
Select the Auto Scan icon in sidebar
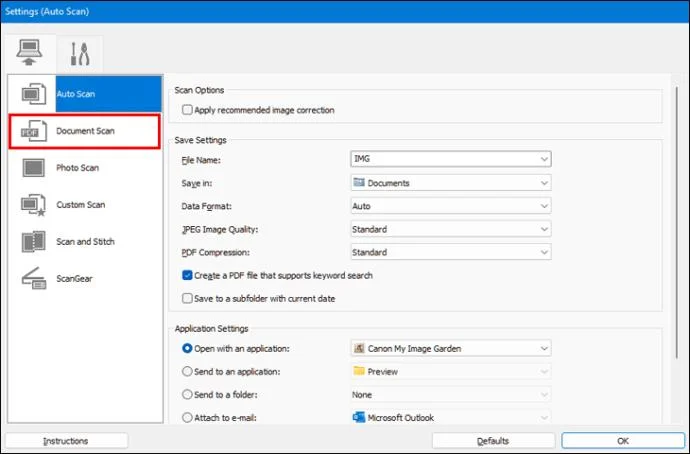tap(33, 94)
